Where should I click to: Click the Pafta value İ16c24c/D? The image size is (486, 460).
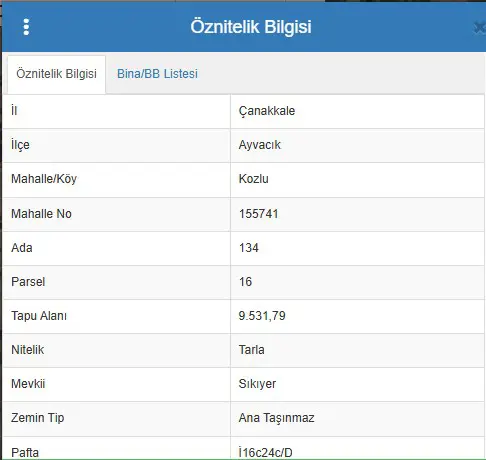(x=265, y=453)
